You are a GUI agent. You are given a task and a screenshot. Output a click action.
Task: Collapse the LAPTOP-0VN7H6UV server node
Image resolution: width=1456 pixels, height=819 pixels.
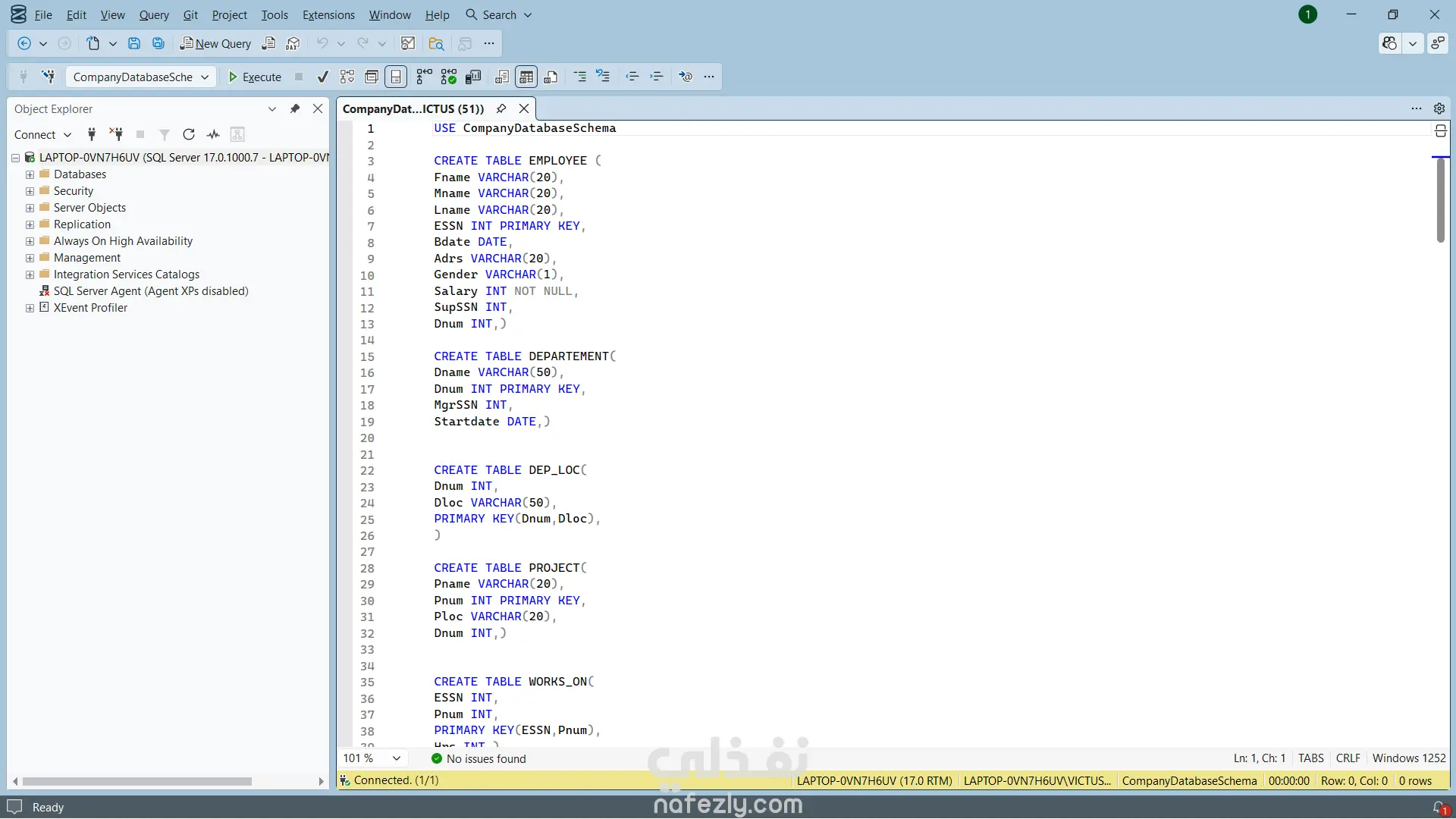pos(15,158)
